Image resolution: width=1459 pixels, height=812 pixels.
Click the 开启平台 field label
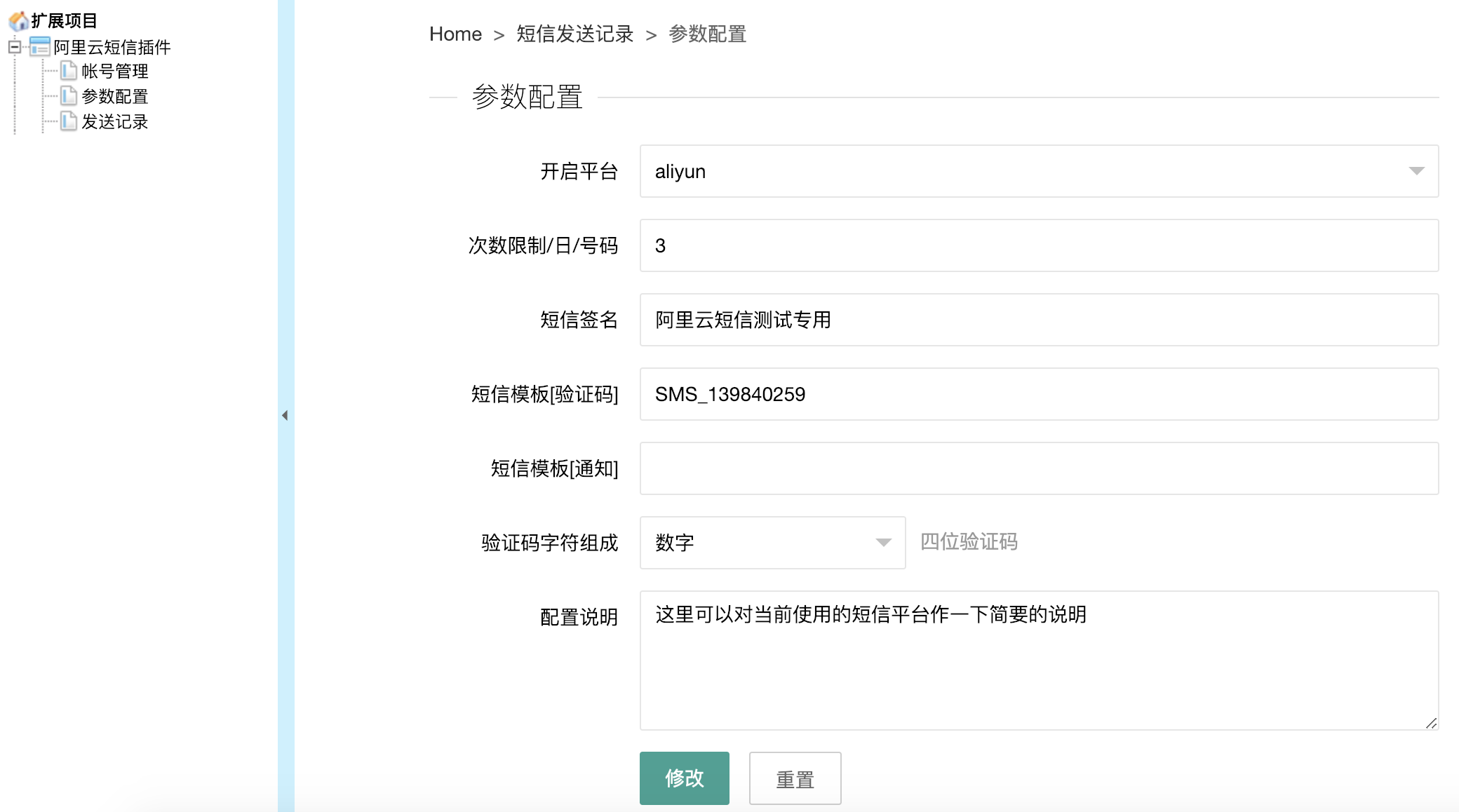click(579, 171)
